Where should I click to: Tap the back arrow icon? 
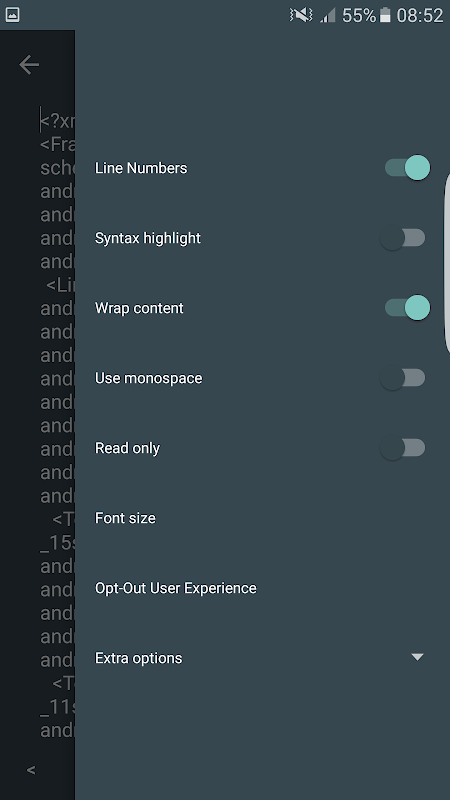[x=29, y=65]
